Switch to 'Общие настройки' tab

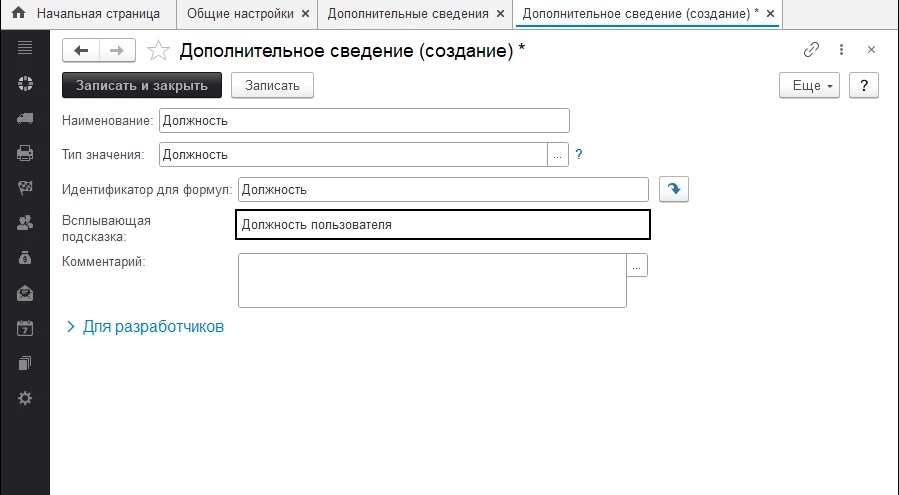click(x=240, y=14)
